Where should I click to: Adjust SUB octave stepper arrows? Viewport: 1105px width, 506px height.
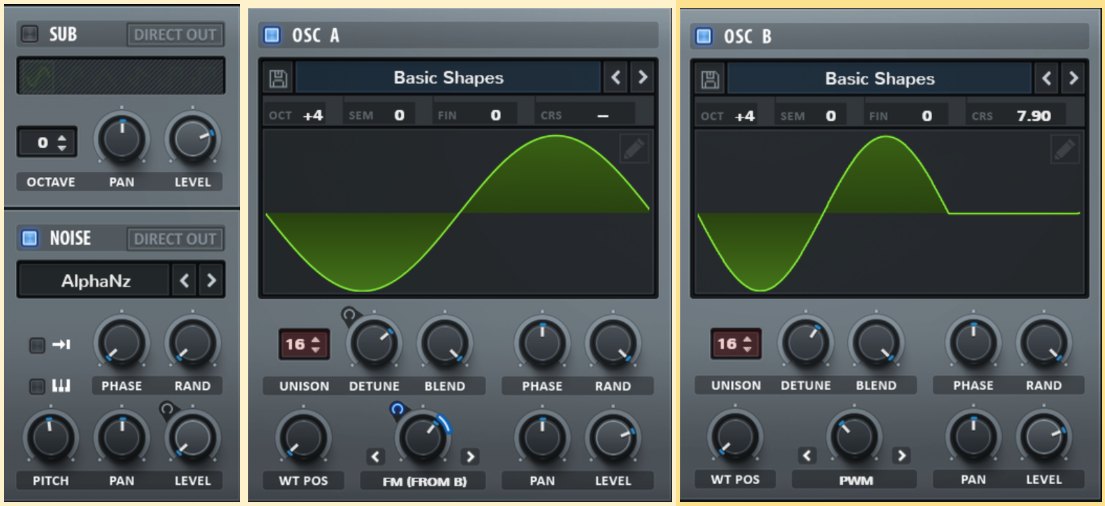[62, 143]
